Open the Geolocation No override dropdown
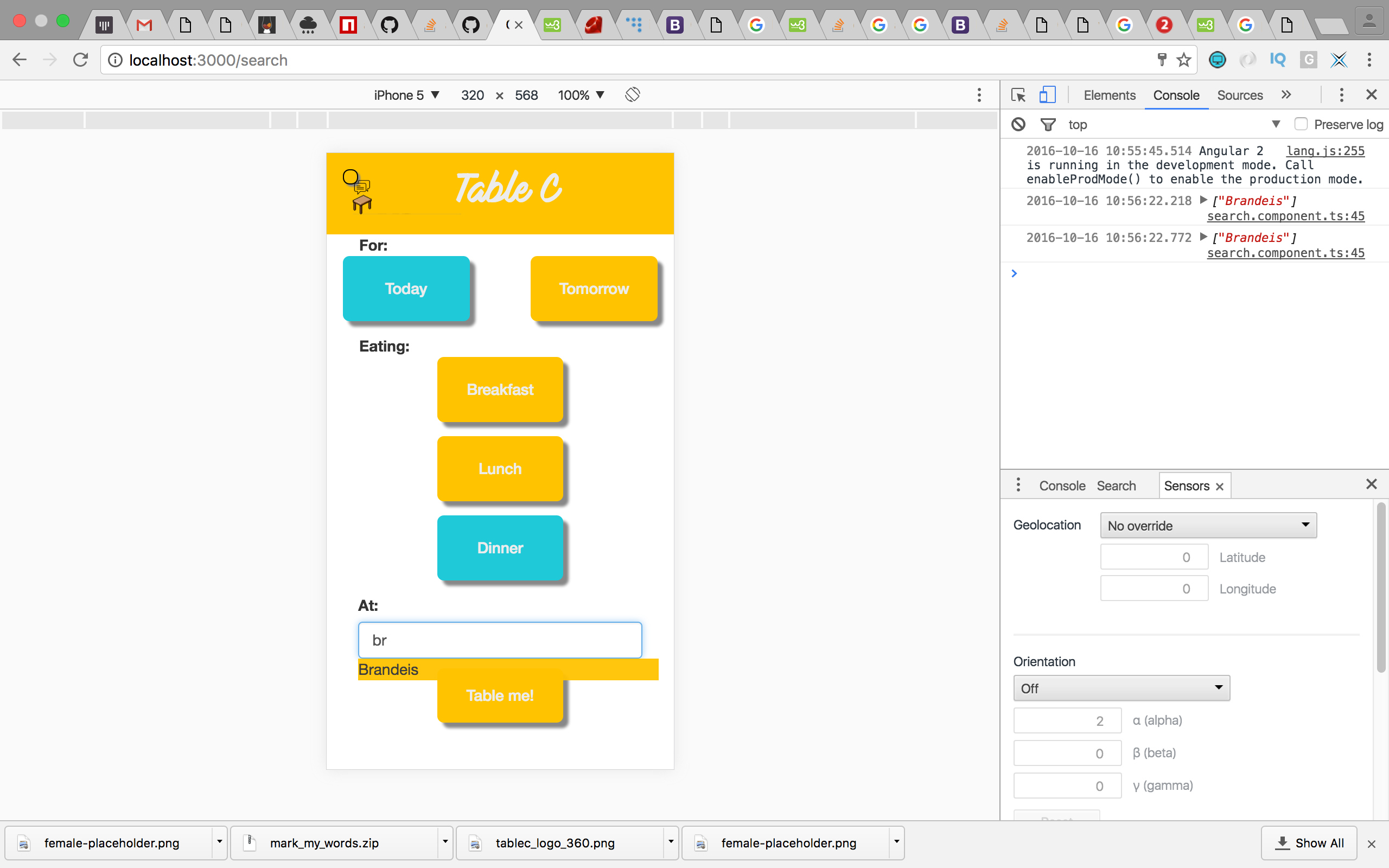The height and width of the screenshot is (868, 1389). (x=1208, y=525)
